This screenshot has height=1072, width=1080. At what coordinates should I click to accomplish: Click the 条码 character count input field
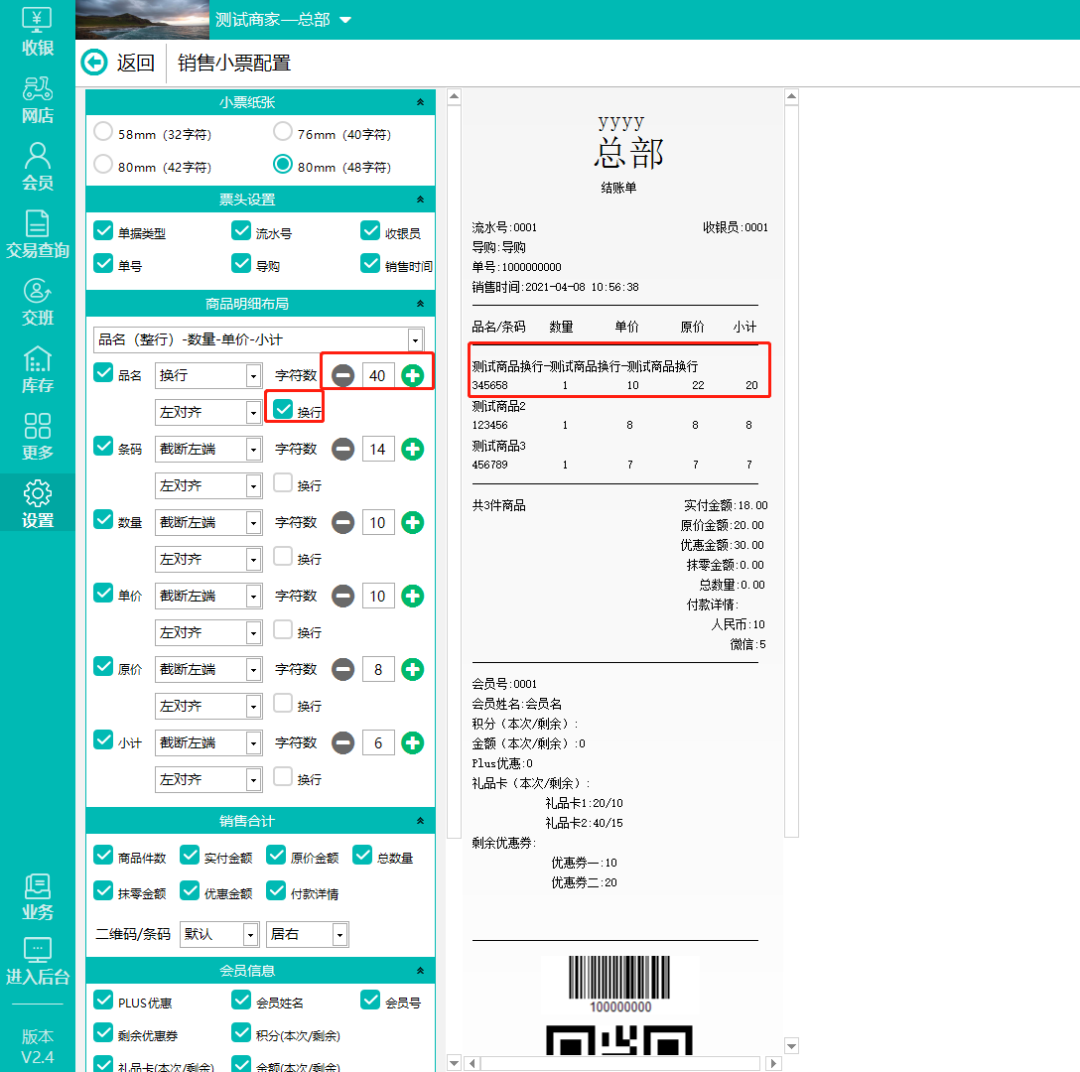click(378, 449)
